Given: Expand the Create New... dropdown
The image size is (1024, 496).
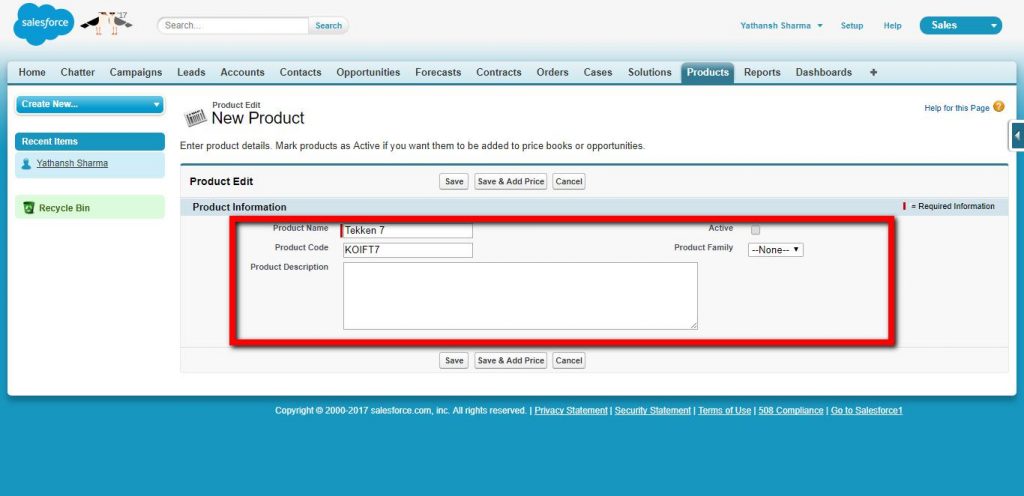Looking at the screenshot, I should (89, 104).
